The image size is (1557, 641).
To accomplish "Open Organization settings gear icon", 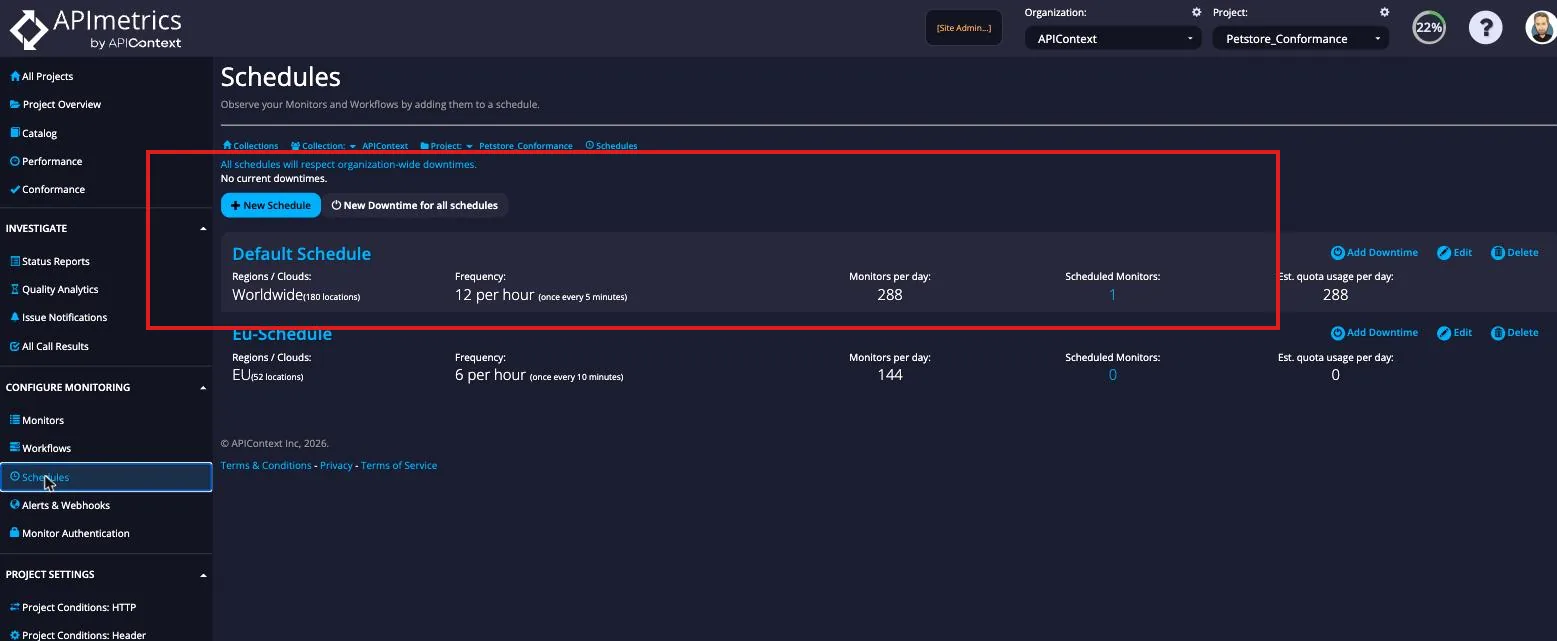I will (1196, 12).
